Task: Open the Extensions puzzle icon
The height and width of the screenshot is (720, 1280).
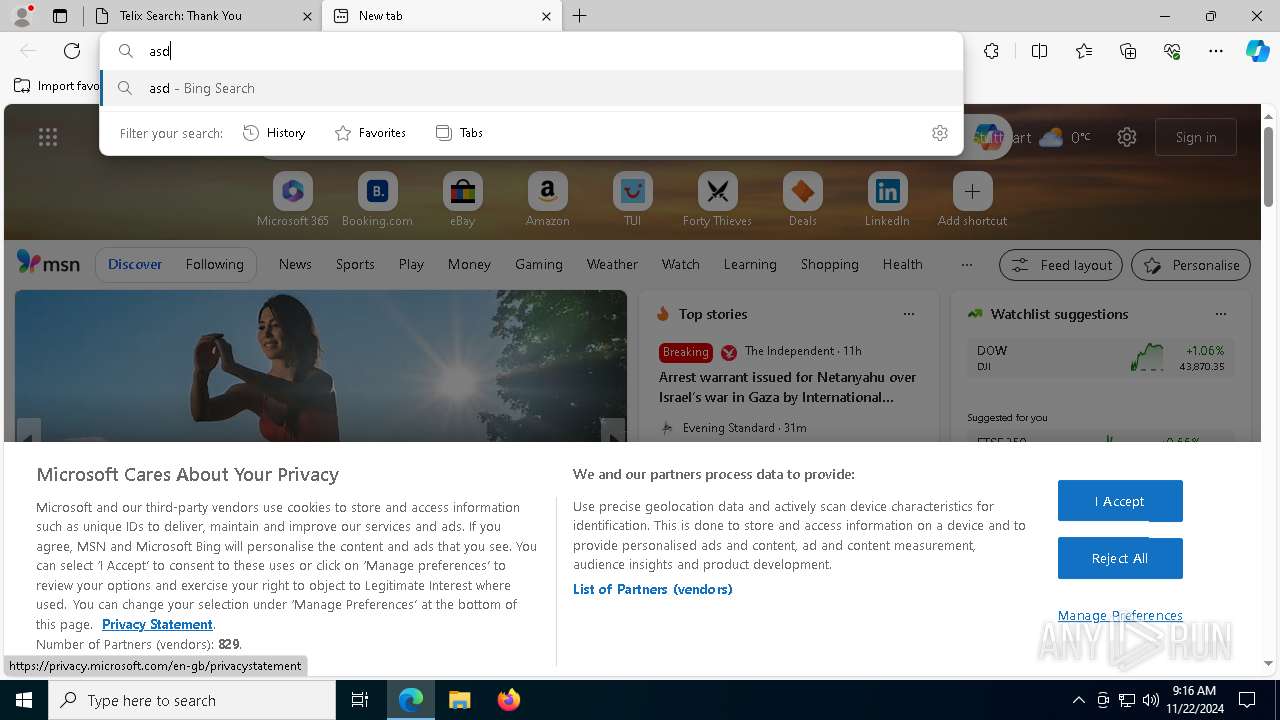Action: coord(991,51)
